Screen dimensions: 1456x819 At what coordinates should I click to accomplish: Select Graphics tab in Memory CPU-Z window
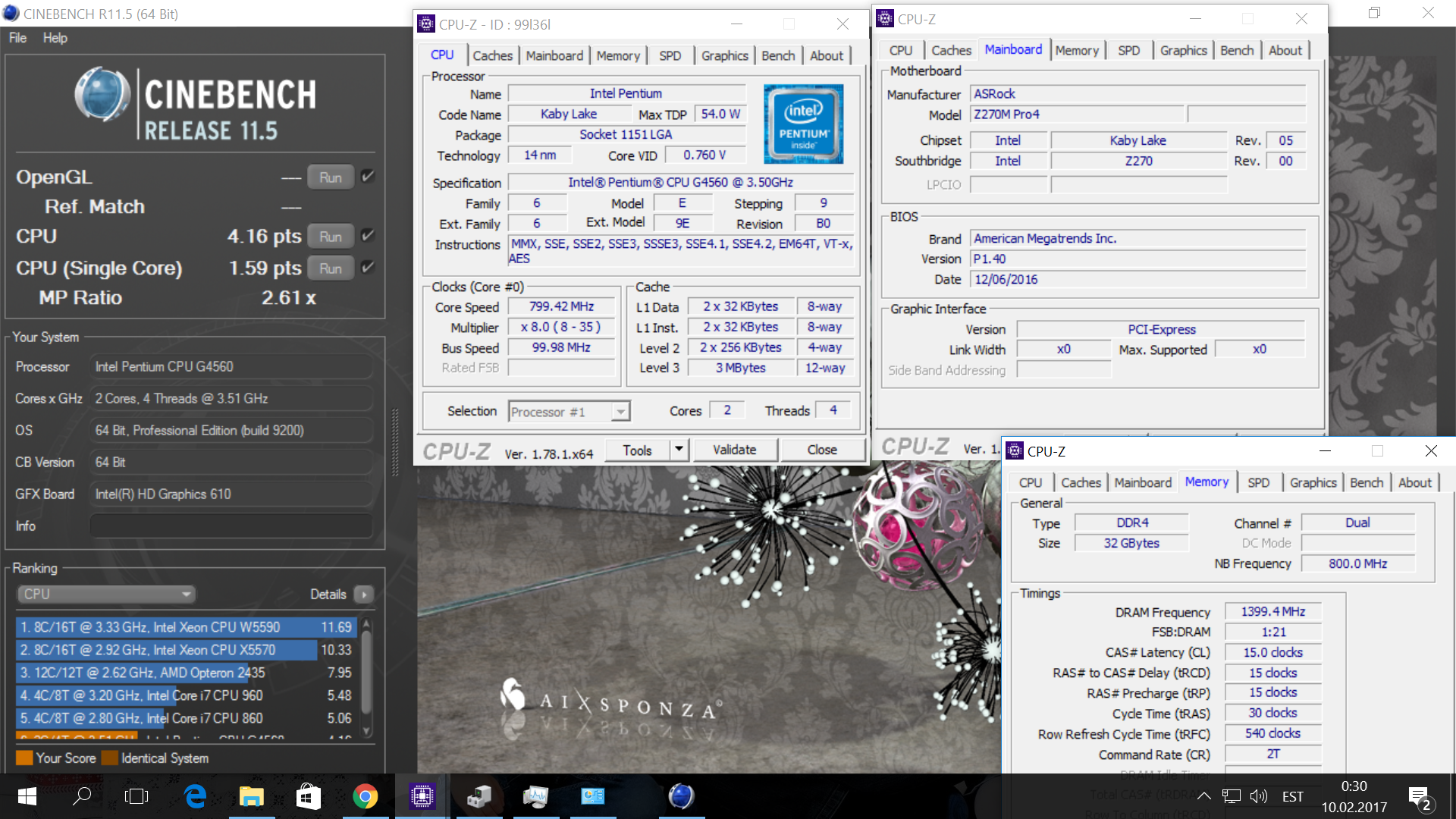1313,482
